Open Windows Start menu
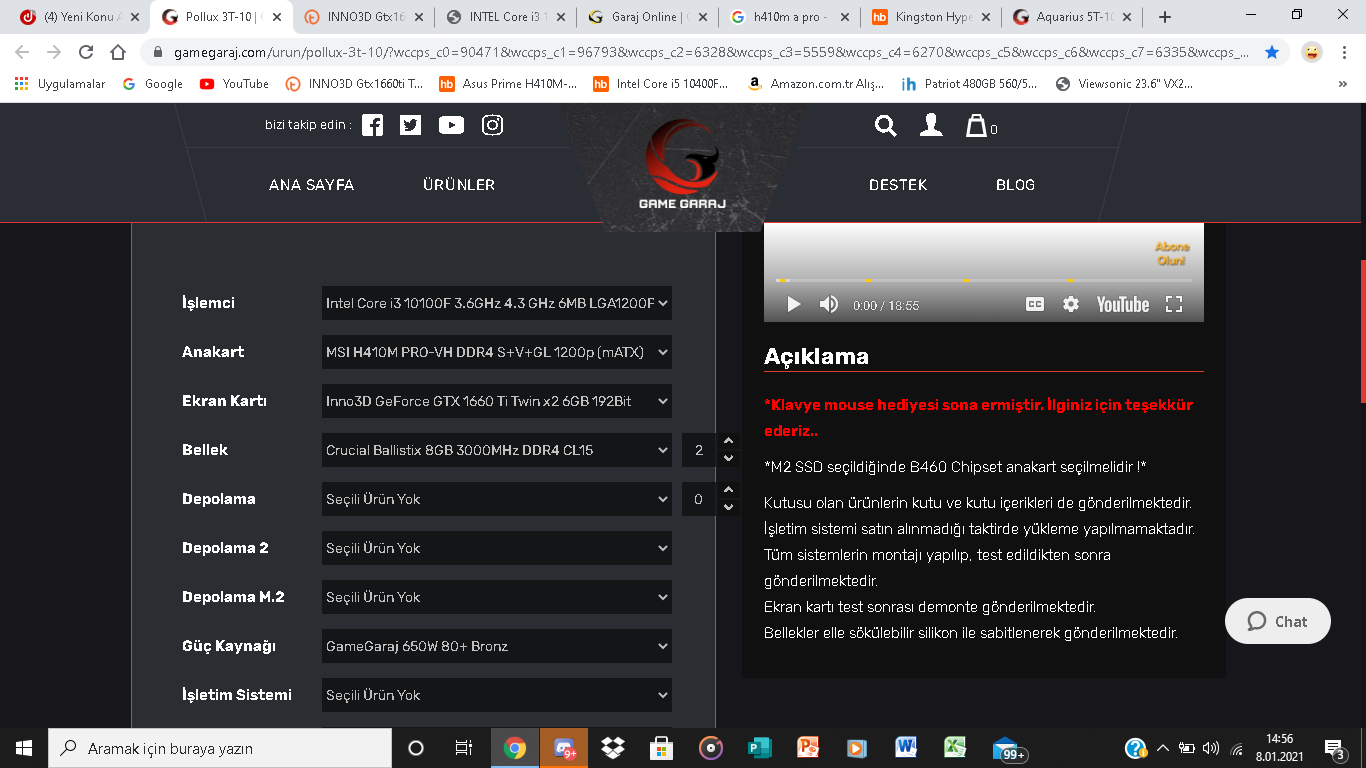The height and width of the screenshot is (768, 1366). coord(24,748)
